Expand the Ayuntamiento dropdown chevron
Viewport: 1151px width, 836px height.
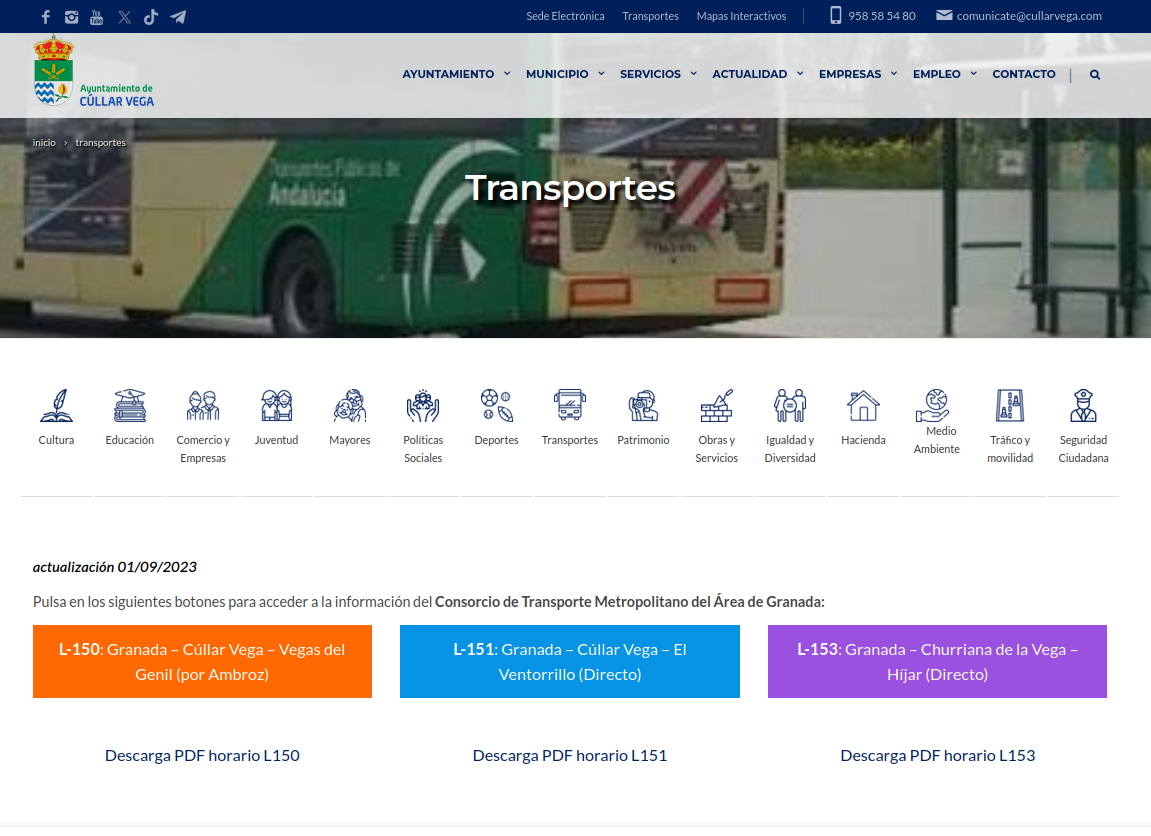pos(507,74)
